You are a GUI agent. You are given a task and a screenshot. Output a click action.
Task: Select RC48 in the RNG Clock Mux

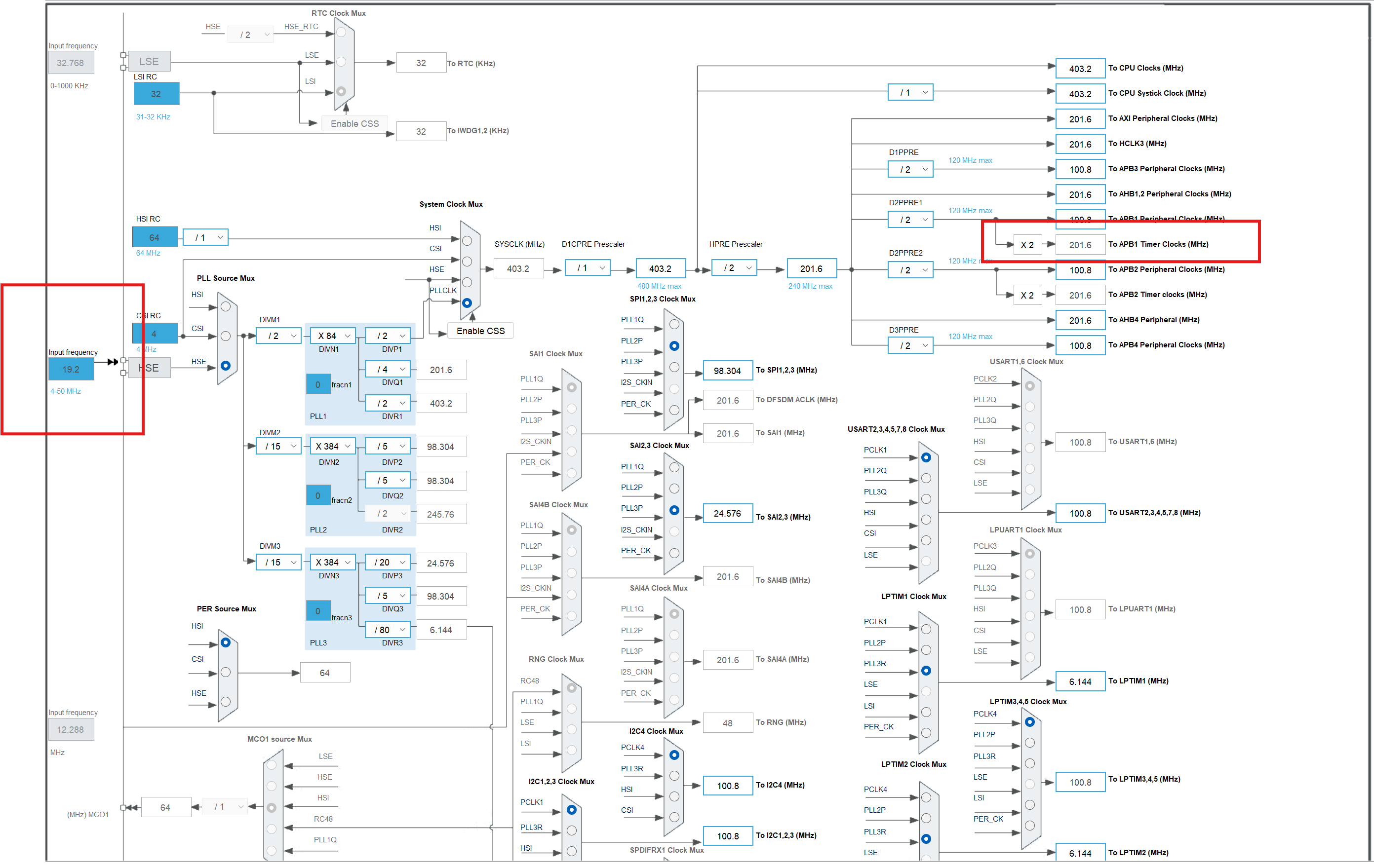pyautogui.click(x=572, y=687)
